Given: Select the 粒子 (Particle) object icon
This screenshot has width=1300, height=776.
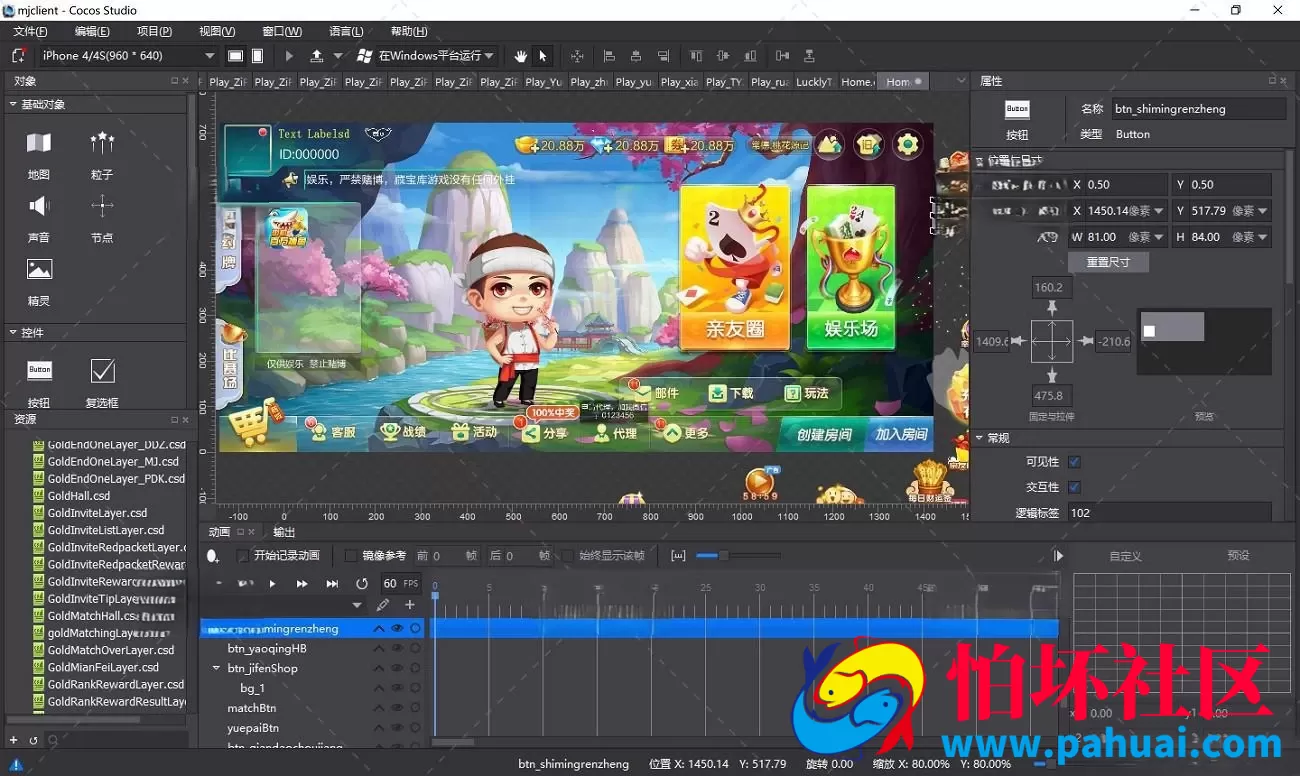Looking at the screenshot, I should [x=102, y=143].
